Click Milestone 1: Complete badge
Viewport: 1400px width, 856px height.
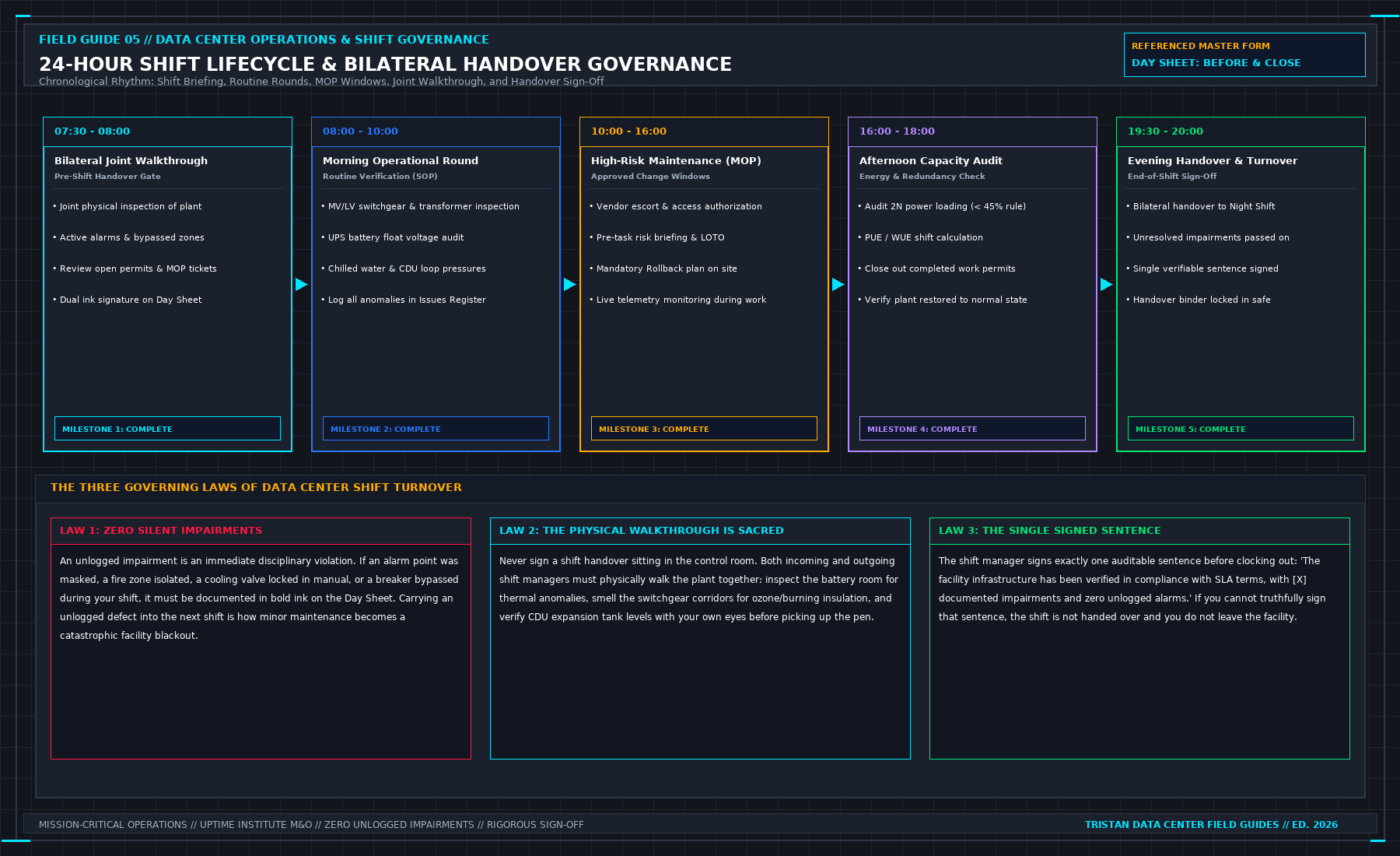[167, 429]
